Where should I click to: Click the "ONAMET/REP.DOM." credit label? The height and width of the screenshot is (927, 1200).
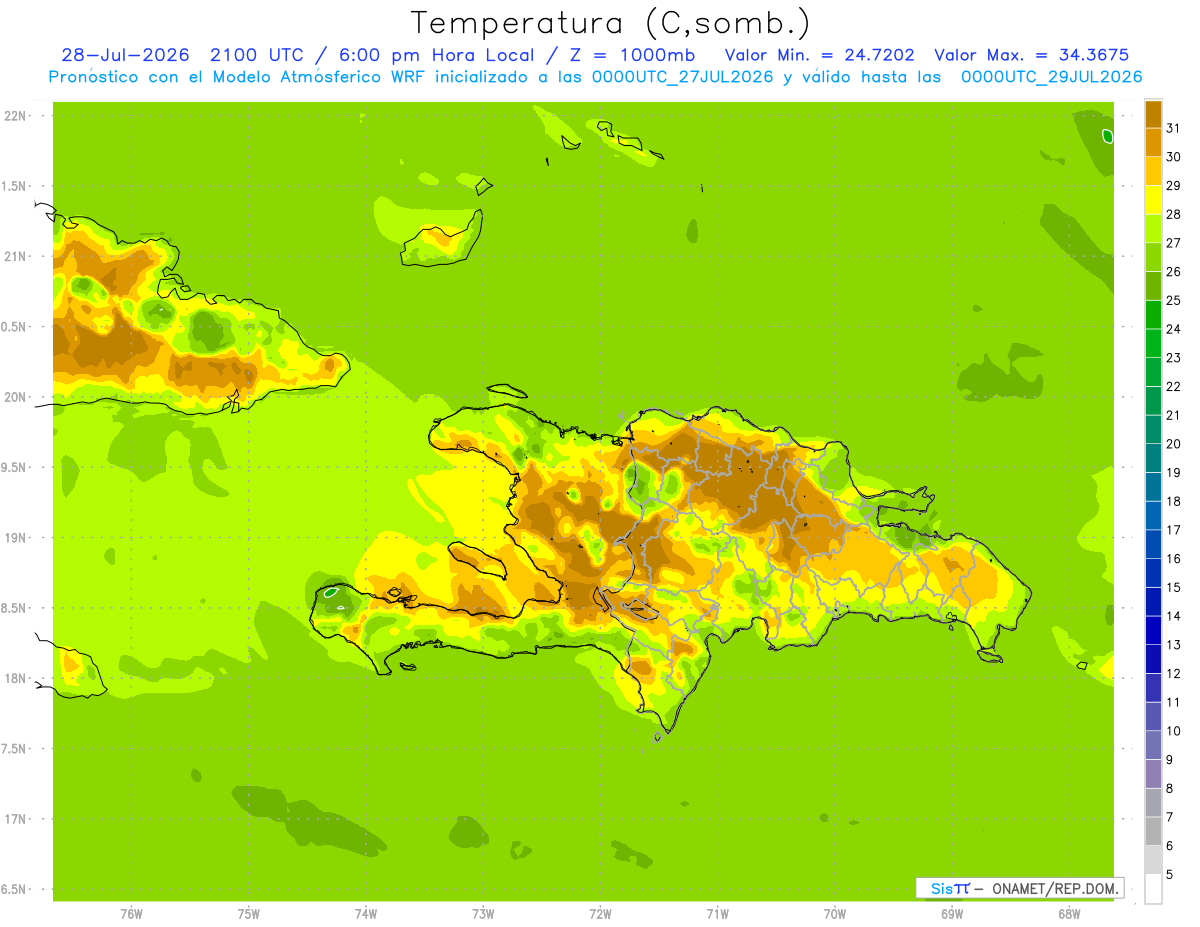click(1053, 888)
